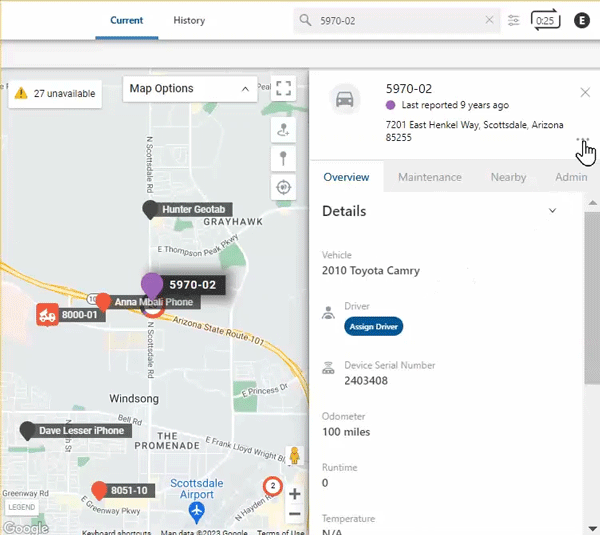Click the vehicle car icon in panel

[x=344, y=99]
